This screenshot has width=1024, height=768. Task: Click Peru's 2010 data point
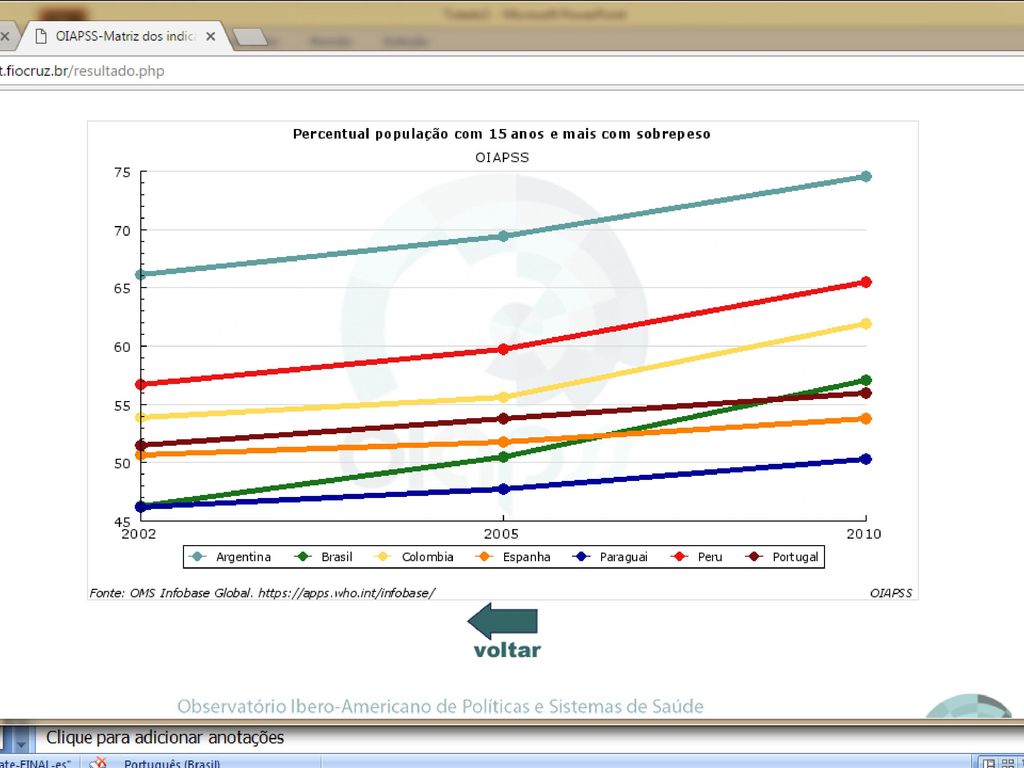(866, 282)
